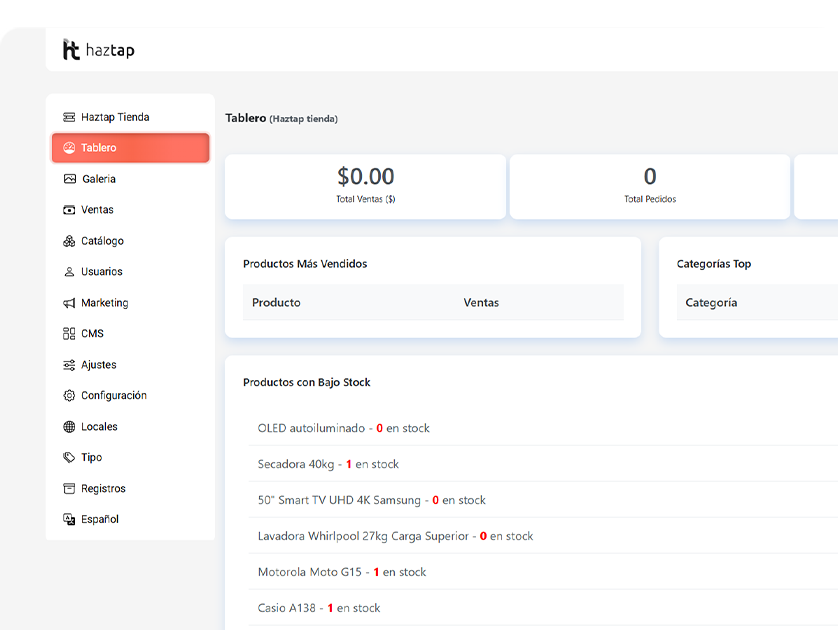The height and width of the screenshot is (630, 838).
Task: Click the CMS grid icon
Action: [69, 334]
